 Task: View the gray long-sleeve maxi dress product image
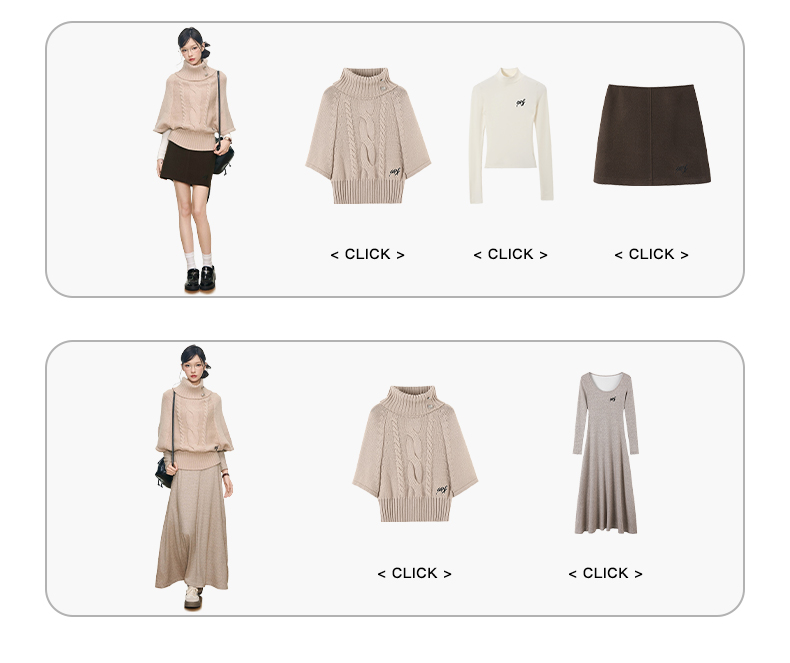tap(606, 453)
